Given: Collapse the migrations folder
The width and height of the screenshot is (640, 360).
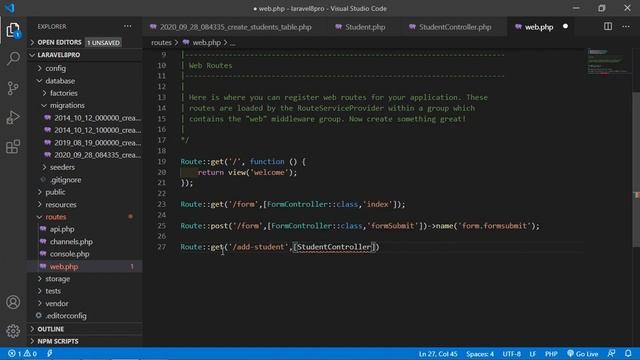Looking at the screenshot, I should pos(67,105).
